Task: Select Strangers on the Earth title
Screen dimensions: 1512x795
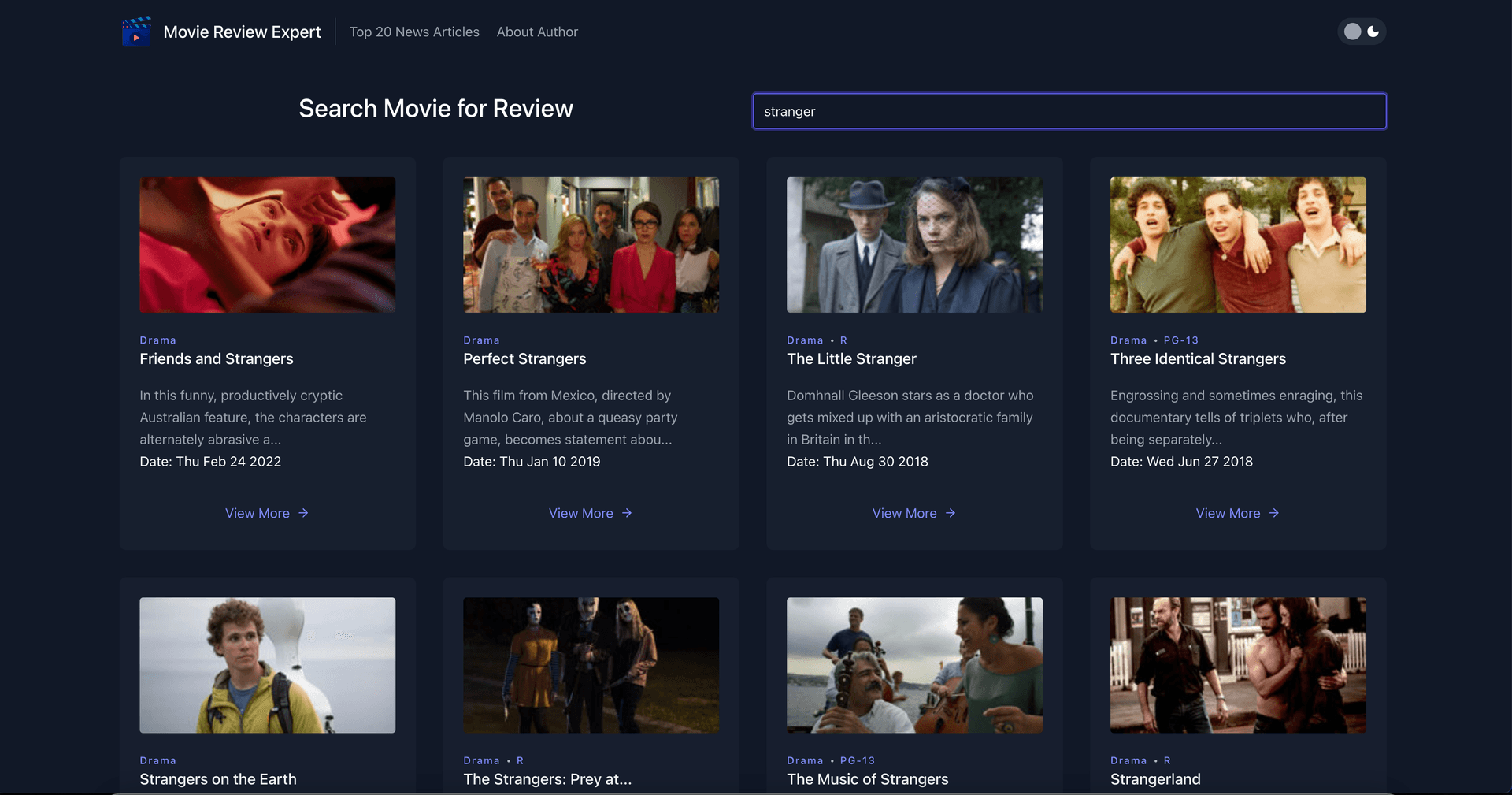Action: 218,779
